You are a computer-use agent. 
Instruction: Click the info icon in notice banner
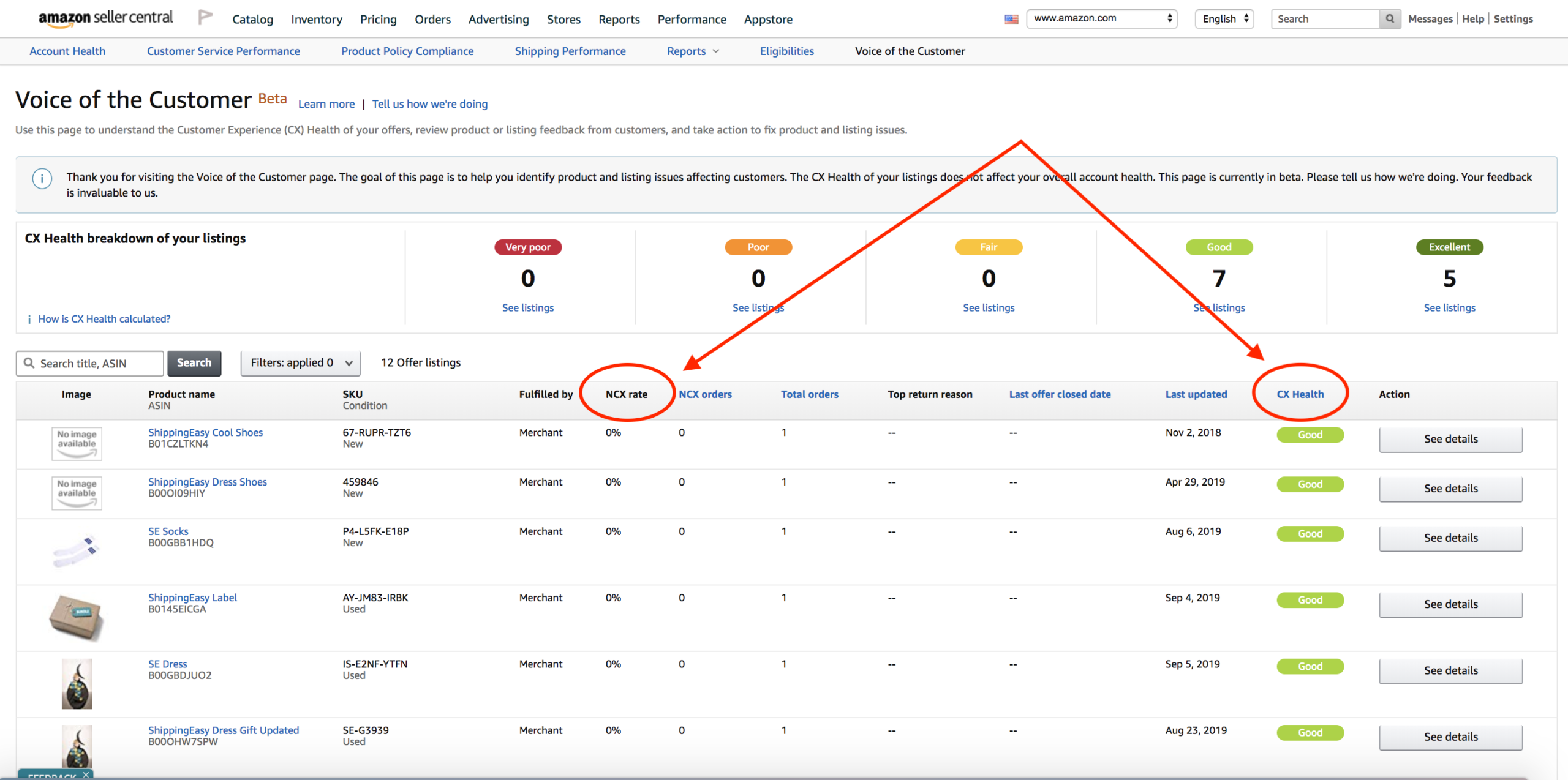coord(42,179)
